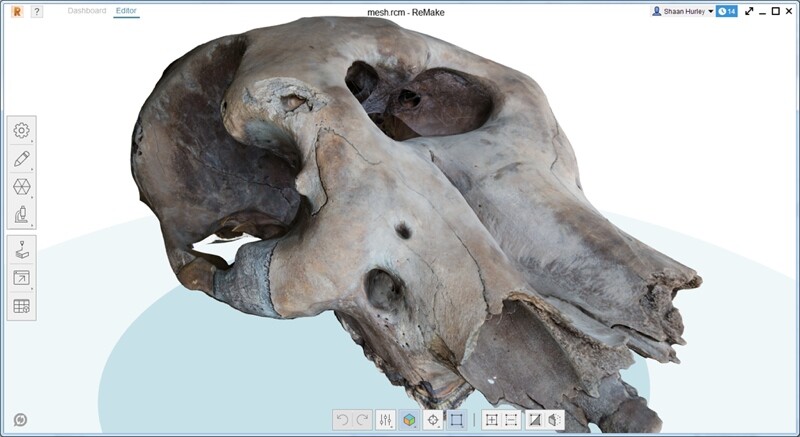800x437 pixels.
Task: Open the Settings gear tool in left toolbar
Action: tap(21, 130)
